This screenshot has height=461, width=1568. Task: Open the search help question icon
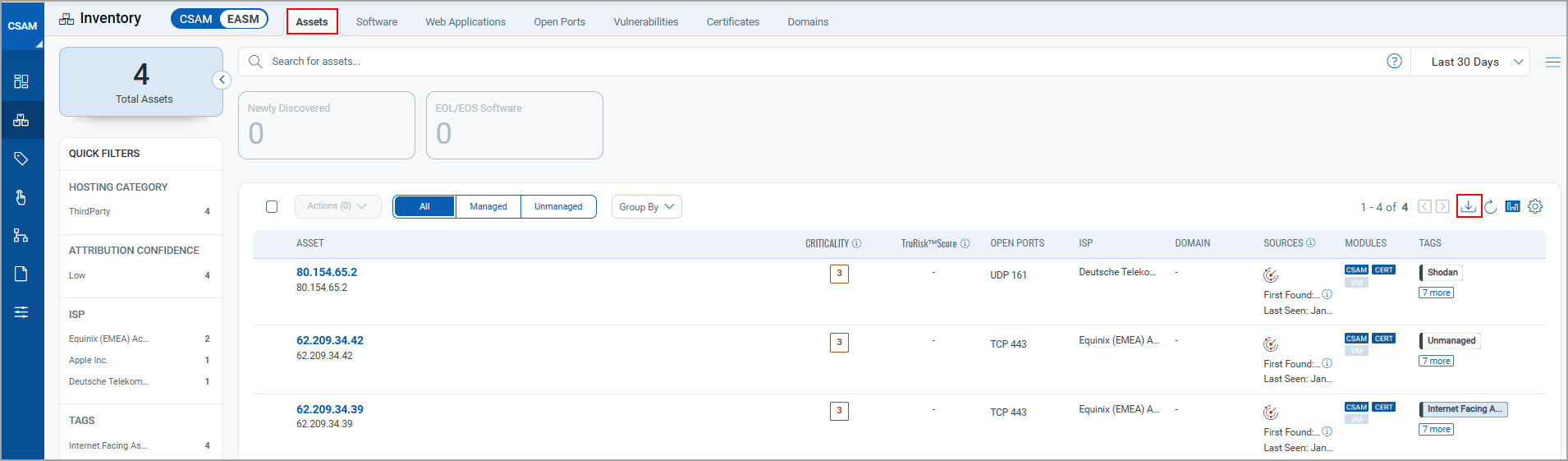pos(1394,61)
